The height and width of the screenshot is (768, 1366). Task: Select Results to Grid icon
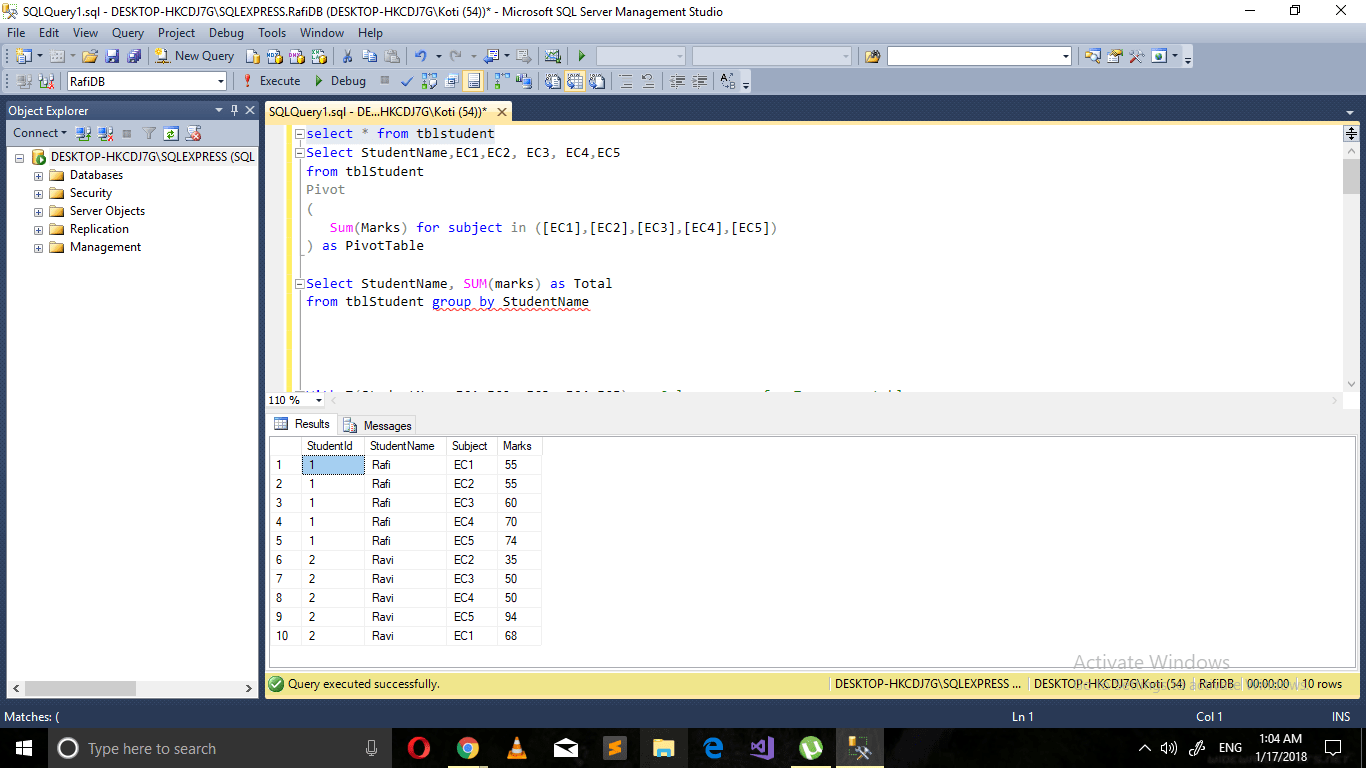coord(574,81)
